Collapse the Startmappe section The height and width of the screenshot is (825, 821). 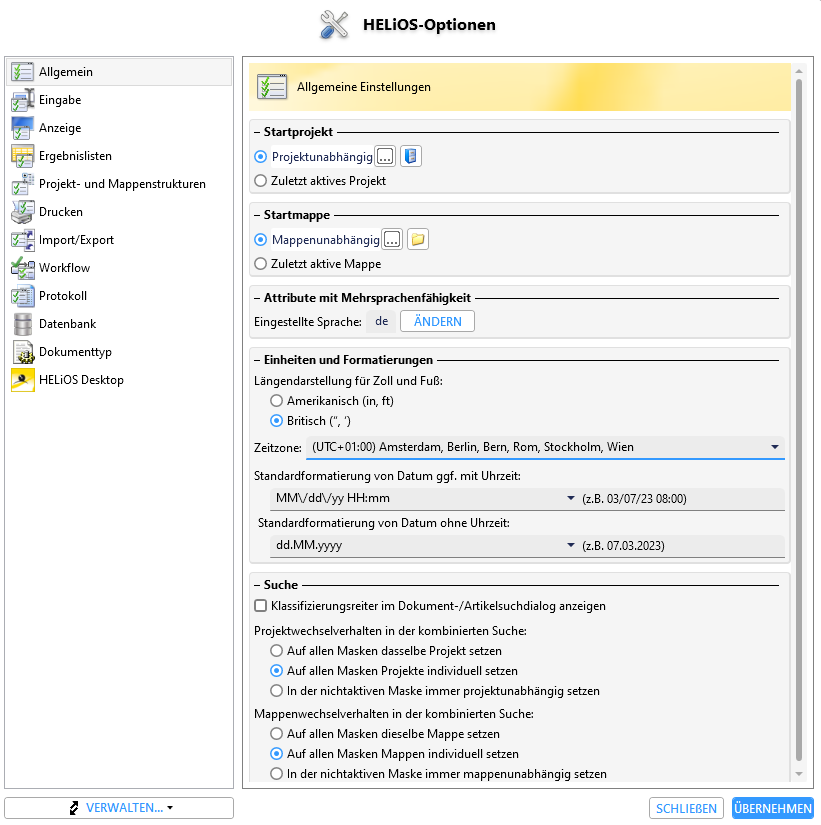pyautogui.click(x=257, y=215)
